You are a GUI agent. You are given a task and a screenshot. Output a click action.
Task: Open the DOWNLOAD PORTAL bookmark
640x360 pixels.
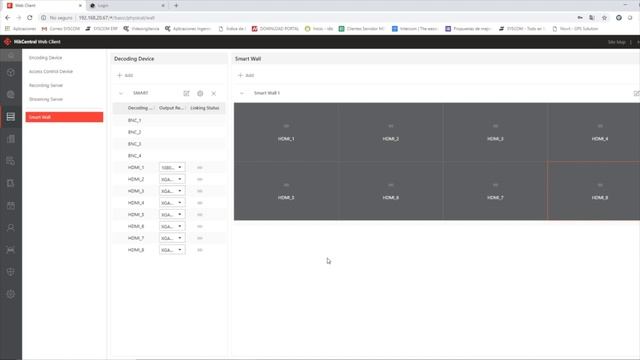point(276,29)
